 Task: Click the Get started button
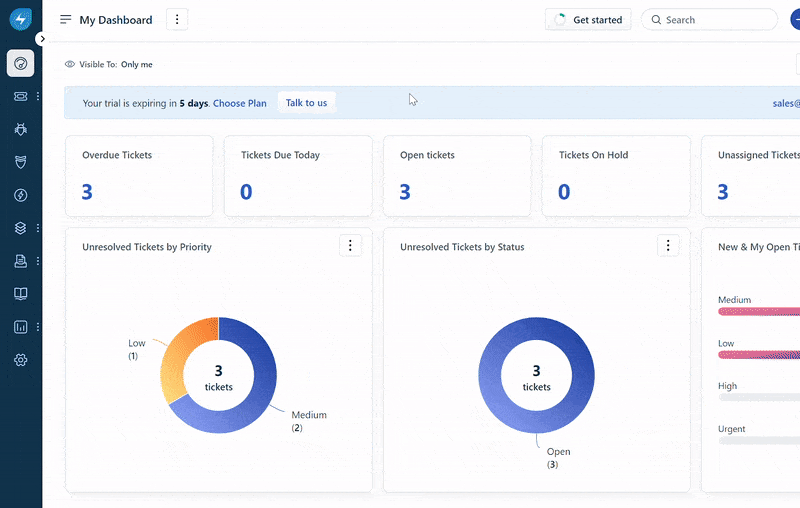click(588, 20)
